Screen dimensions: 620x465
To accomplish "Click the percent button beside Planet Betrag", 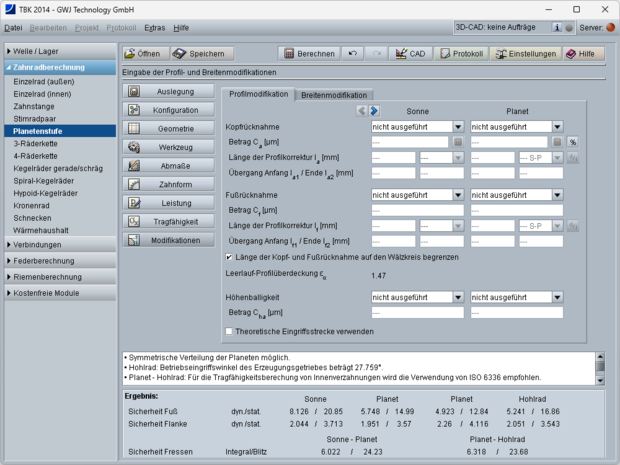I will coord(573,143).
